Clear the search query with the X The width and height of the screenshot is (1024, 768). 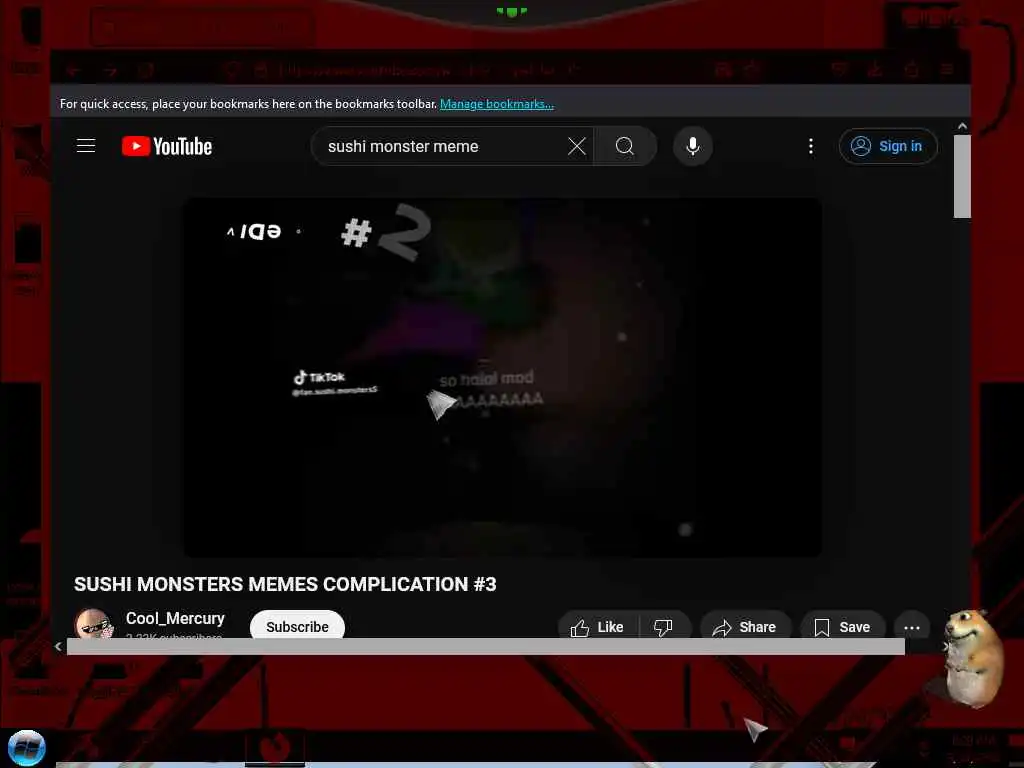coord(577,146)
